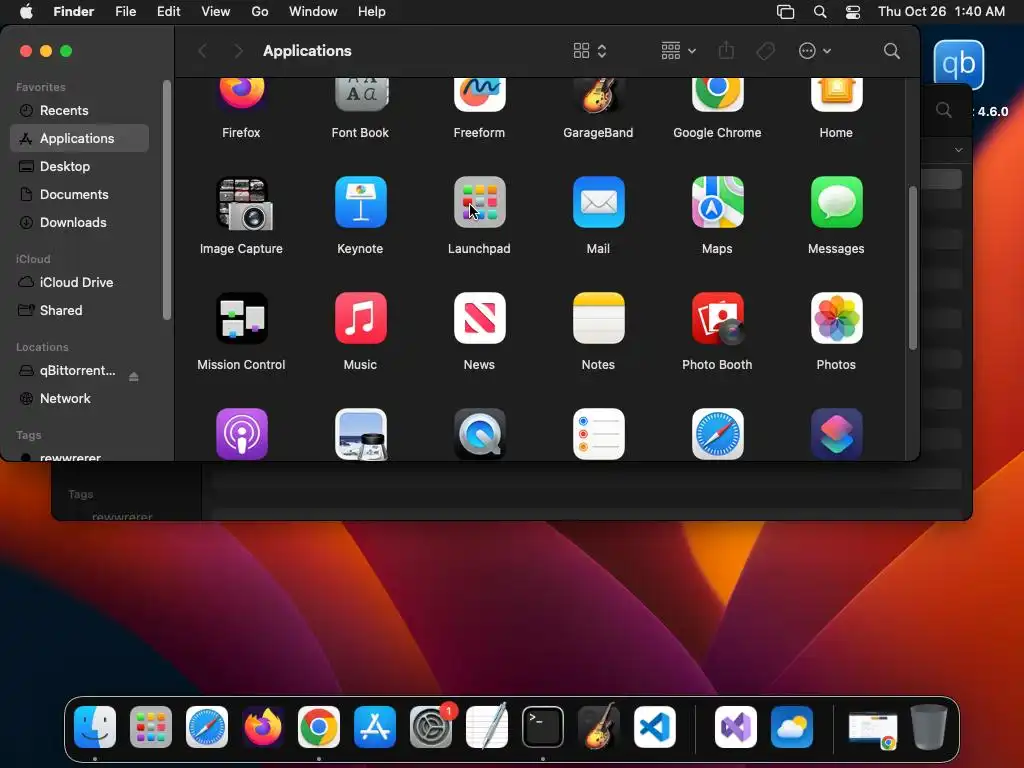Eject the qBittorrent disk image
Screen dimensions: 1024x768
[134, 377]
